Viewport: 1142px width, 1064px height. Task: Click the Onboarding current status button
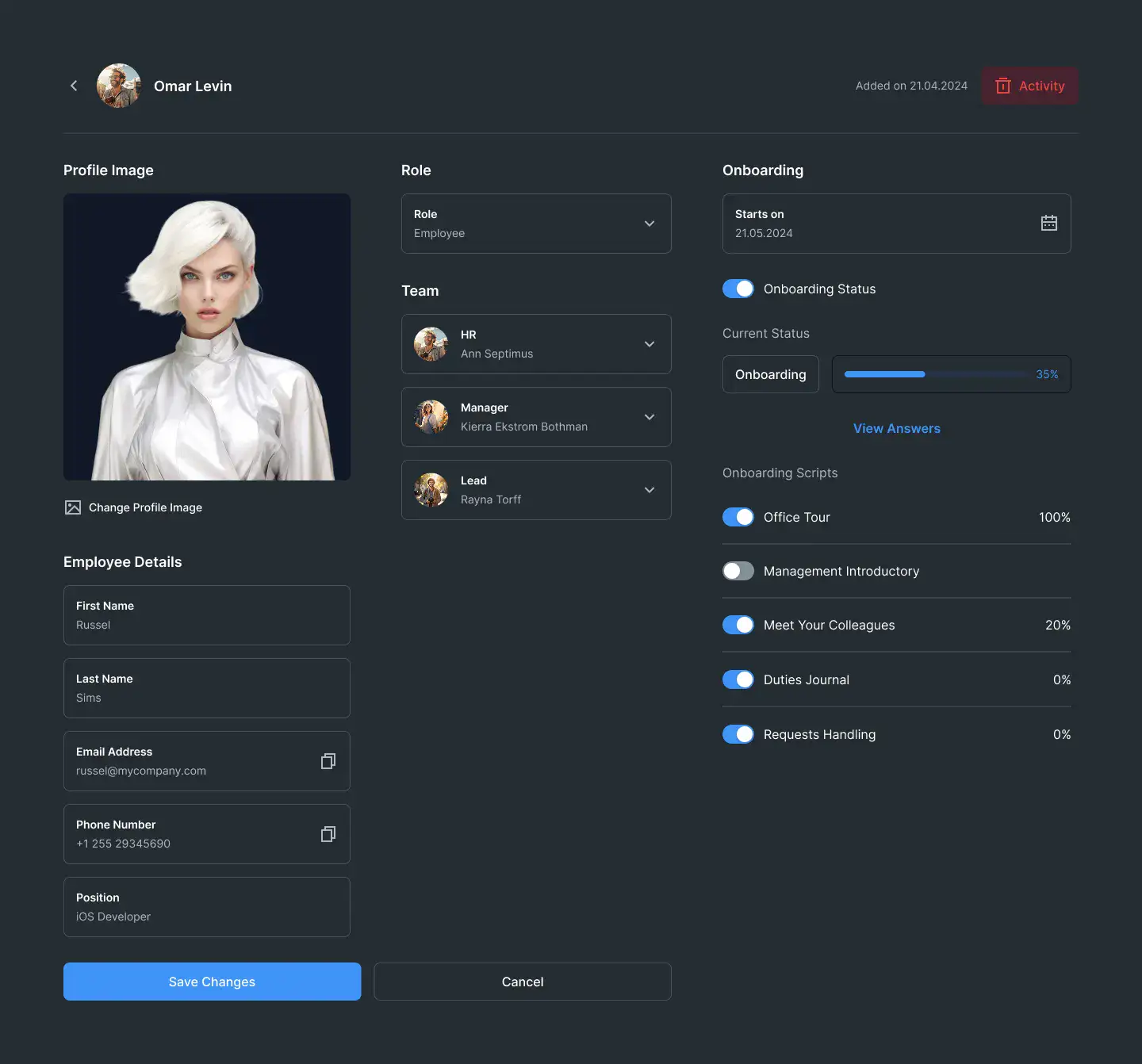click(x=771, y=374)
